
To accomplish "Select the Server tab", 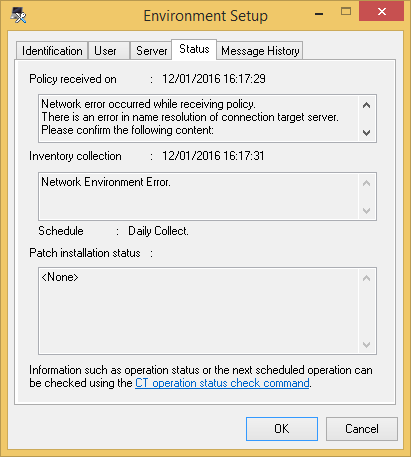I will tap(151, 51).
